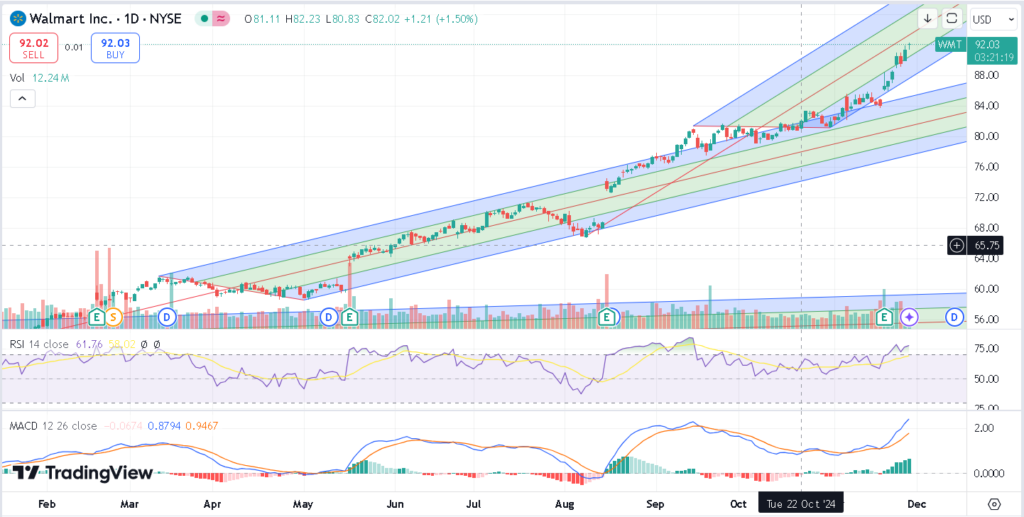Click the 65.75 crosshair price label

984,245
